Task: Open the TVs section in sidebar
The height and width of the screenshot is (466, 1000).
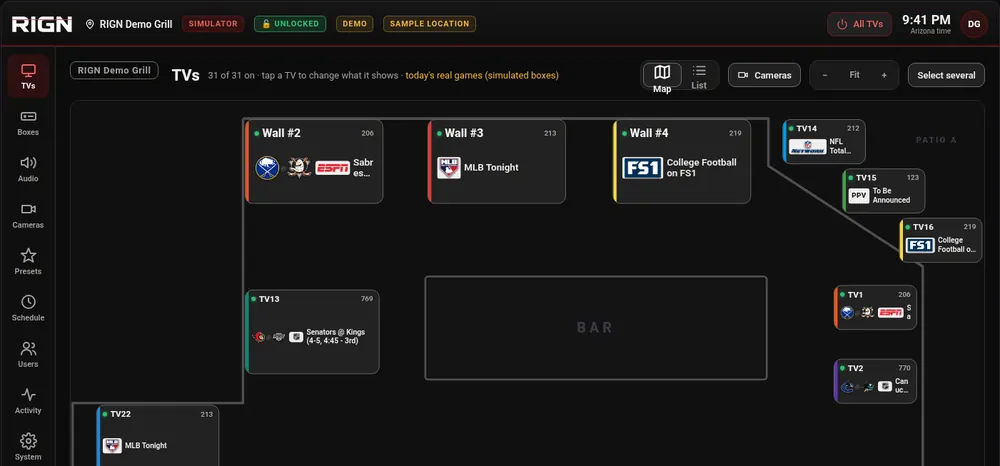Action: 28,76
